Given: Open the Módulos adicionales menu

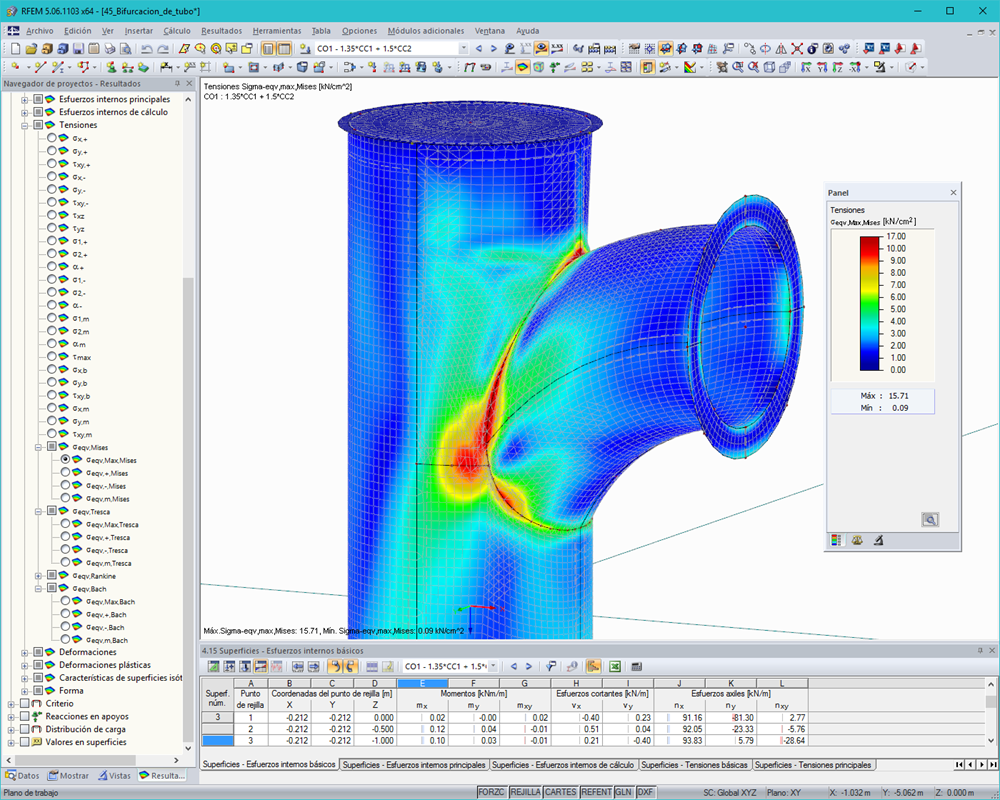Looking at the screenshot, I should click(x=425, y=31).
